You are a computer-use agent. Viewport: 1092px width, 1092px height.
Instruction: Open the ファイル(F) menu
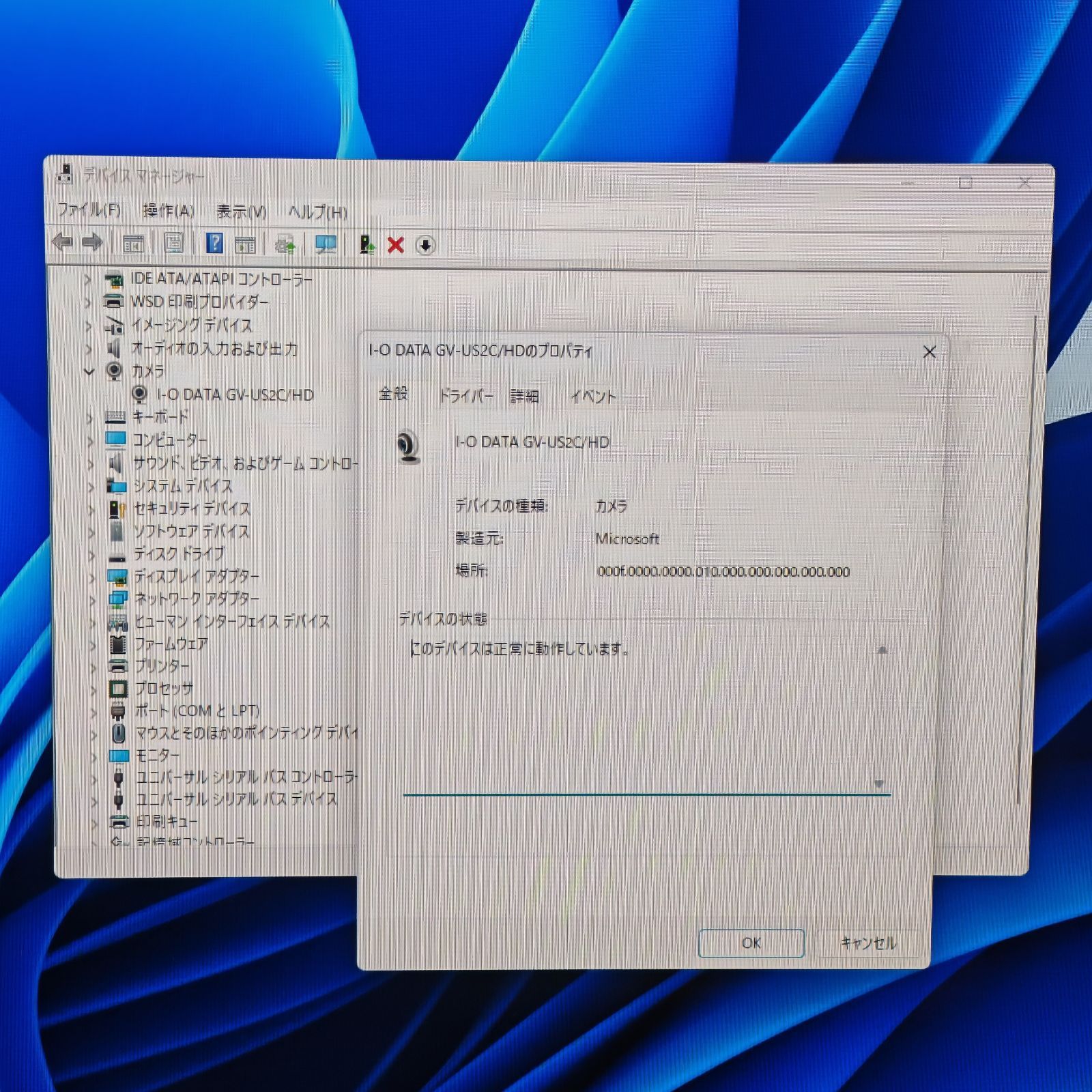(x=89, y=209)
